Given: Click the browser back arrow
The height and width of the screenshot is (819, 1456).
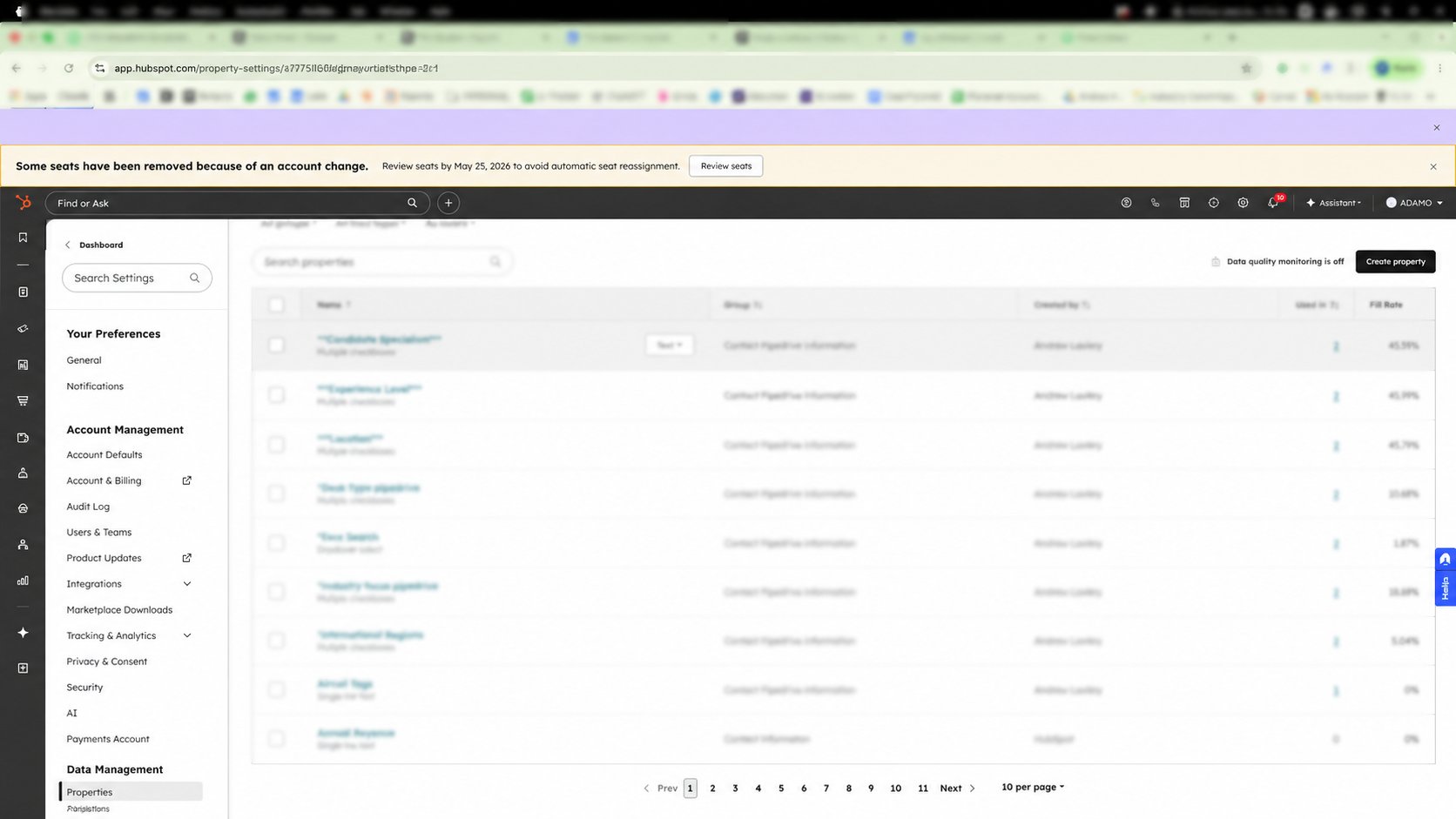Looking at the screenshot, I should pyautogui.click(x=17, y=68).
